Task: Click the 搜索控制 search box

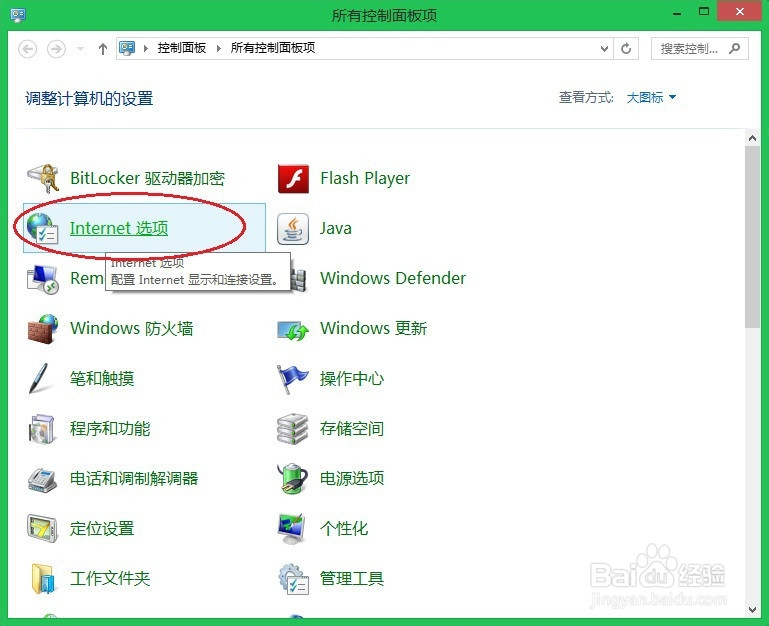Action: point(699,49)
